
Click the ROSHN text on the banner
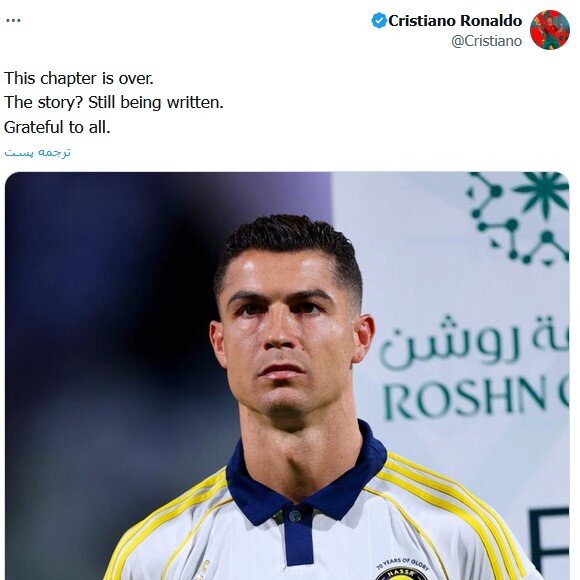point(465,399)
